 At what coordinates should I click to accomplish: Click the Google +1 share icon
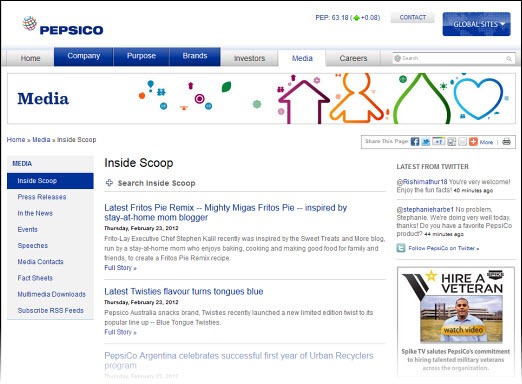click(x=439, y=142)
